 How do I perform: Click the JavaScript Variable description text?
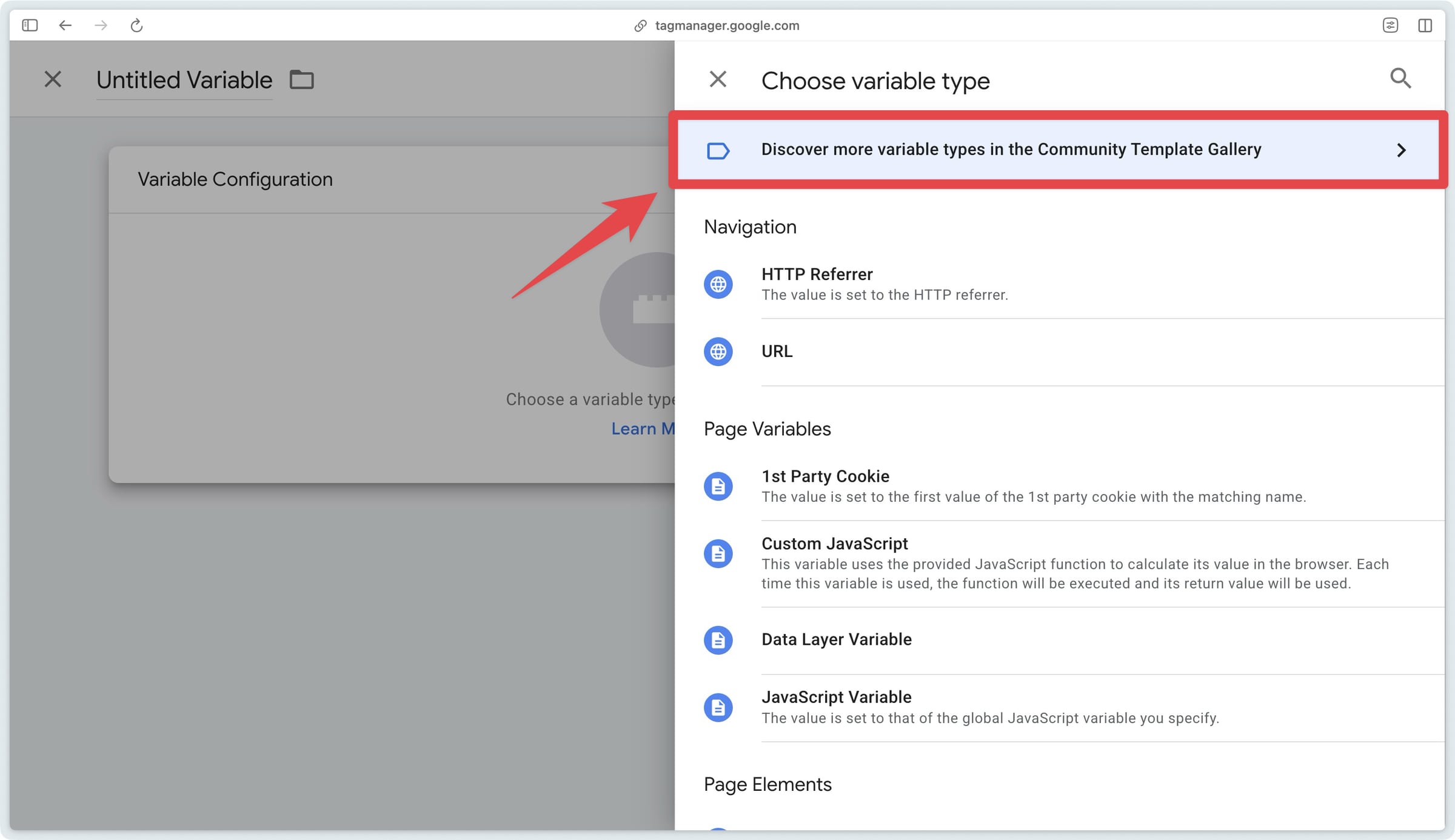point(990,718)
